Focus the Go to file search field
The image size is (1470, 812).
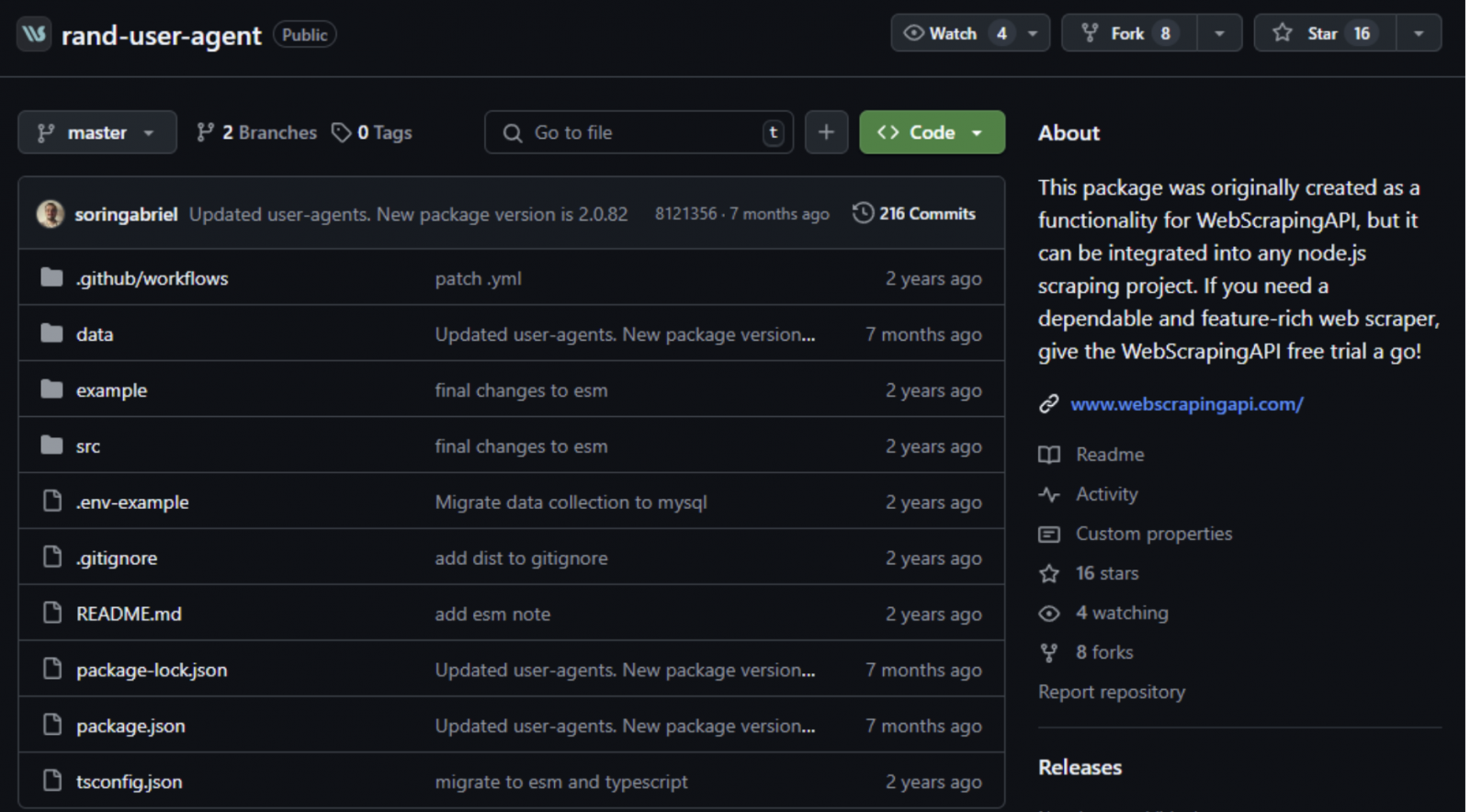point(639,132)
